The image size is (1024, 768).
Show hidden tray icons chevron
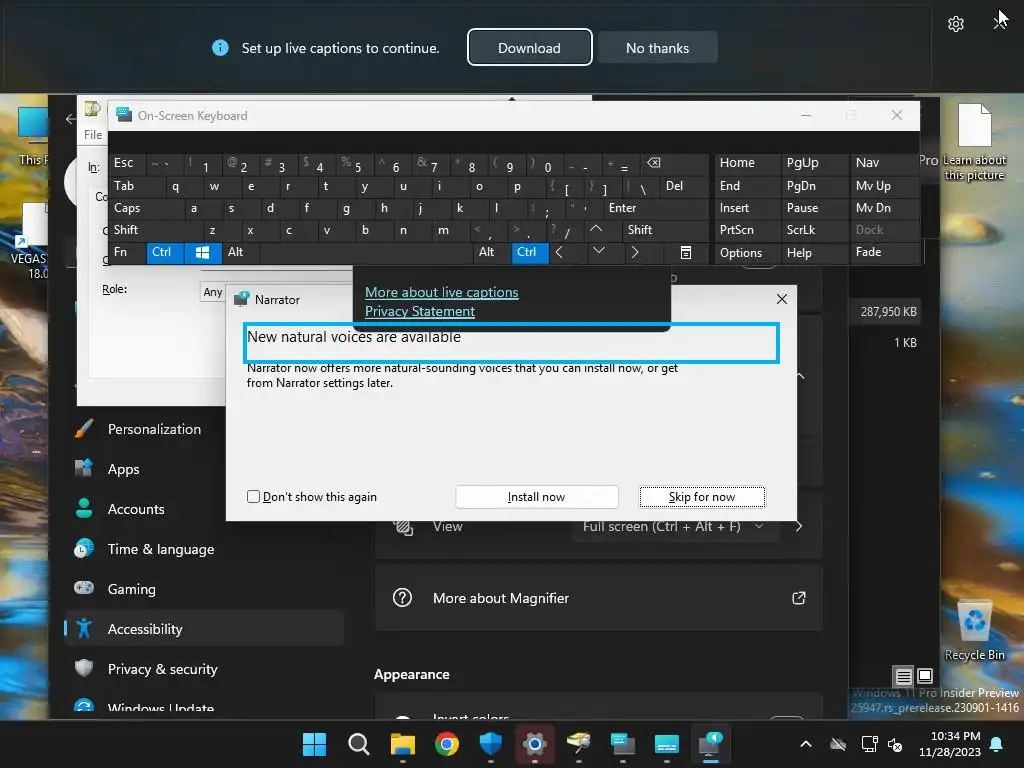[x=806, y=744]
